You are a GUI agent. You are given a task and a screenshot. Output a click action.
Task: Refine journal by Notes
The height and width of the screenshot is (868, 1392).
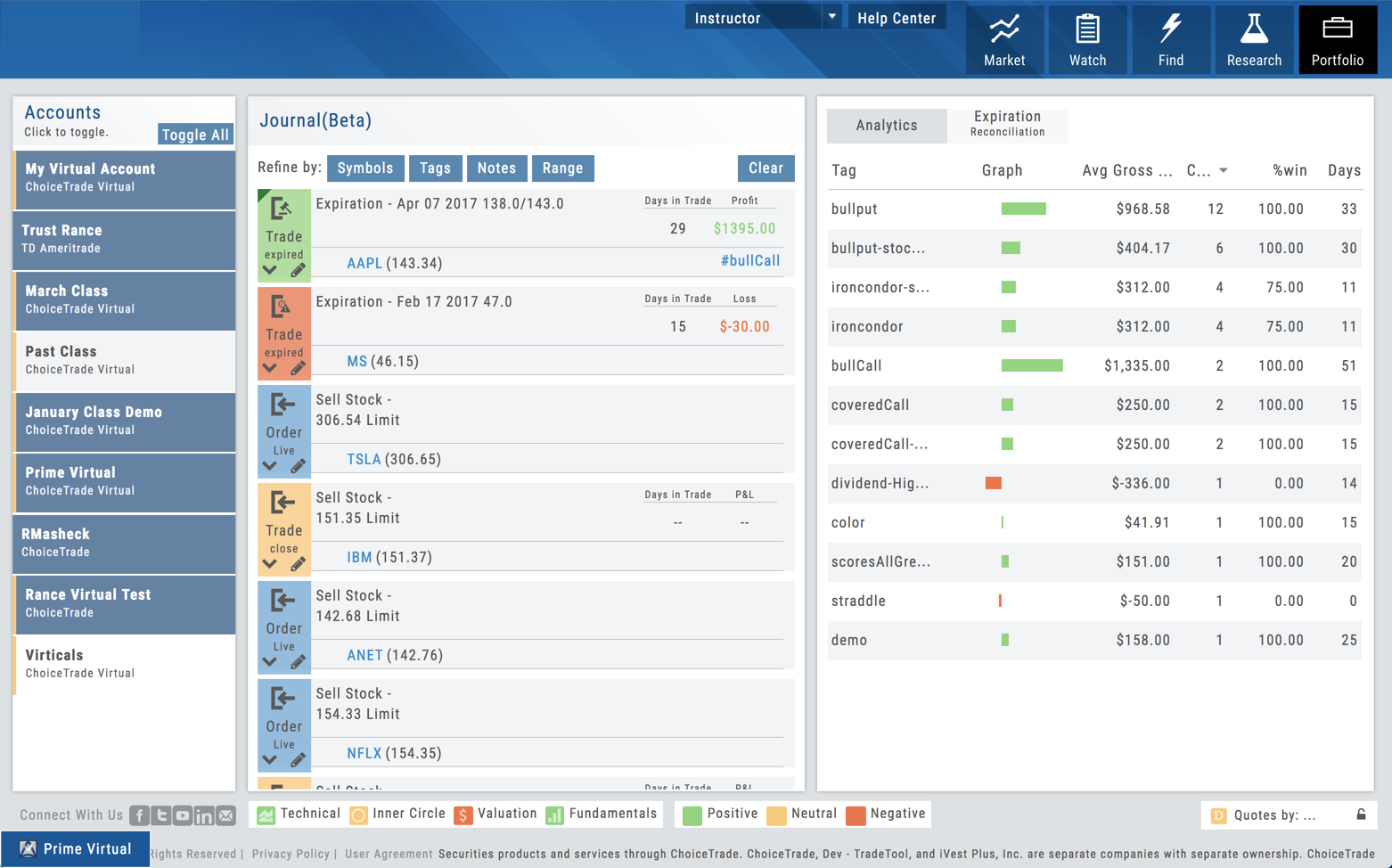point(496,168)
